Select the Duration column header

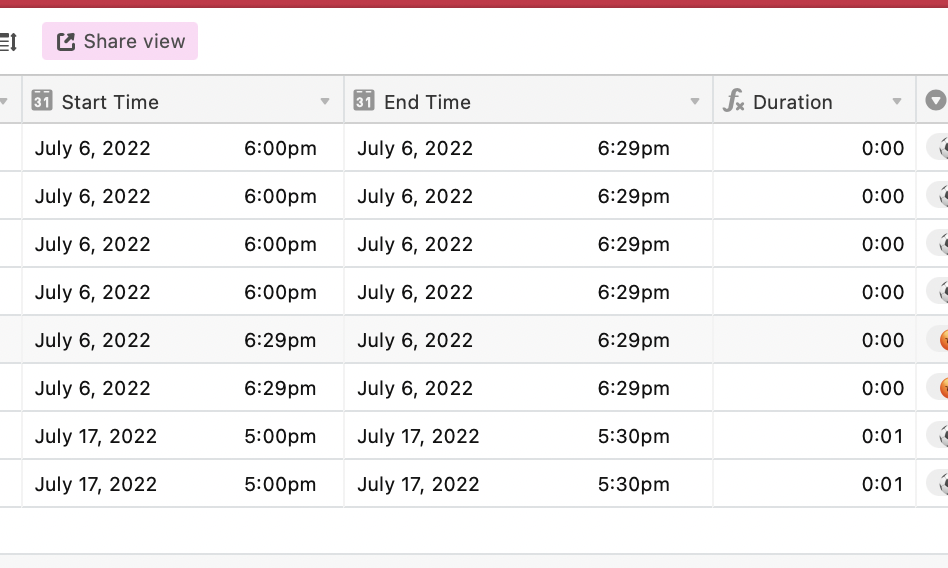coord(814,100)
